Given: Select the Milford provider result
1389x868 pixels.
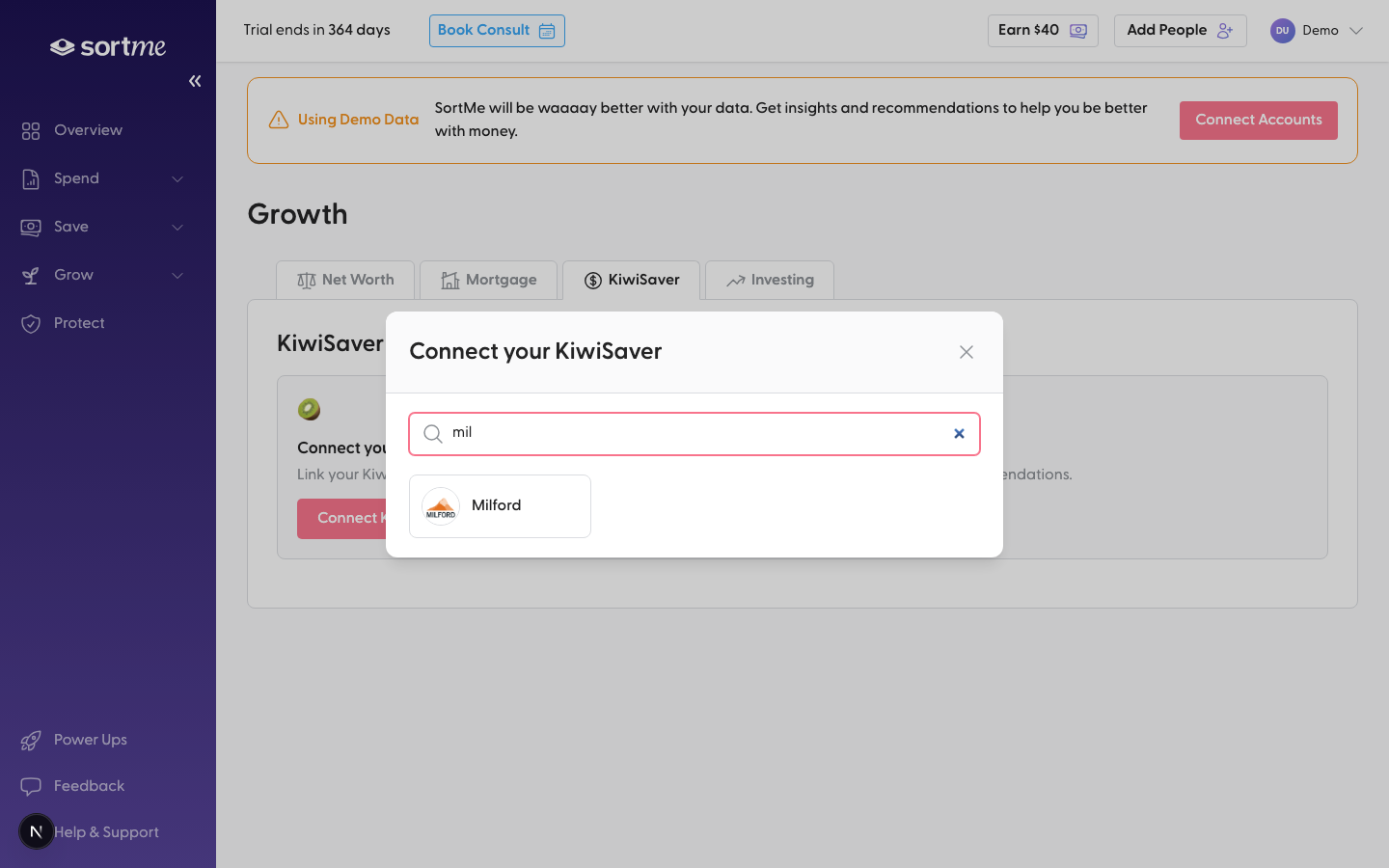Looking at the screenshot, I should coord(500,506).
